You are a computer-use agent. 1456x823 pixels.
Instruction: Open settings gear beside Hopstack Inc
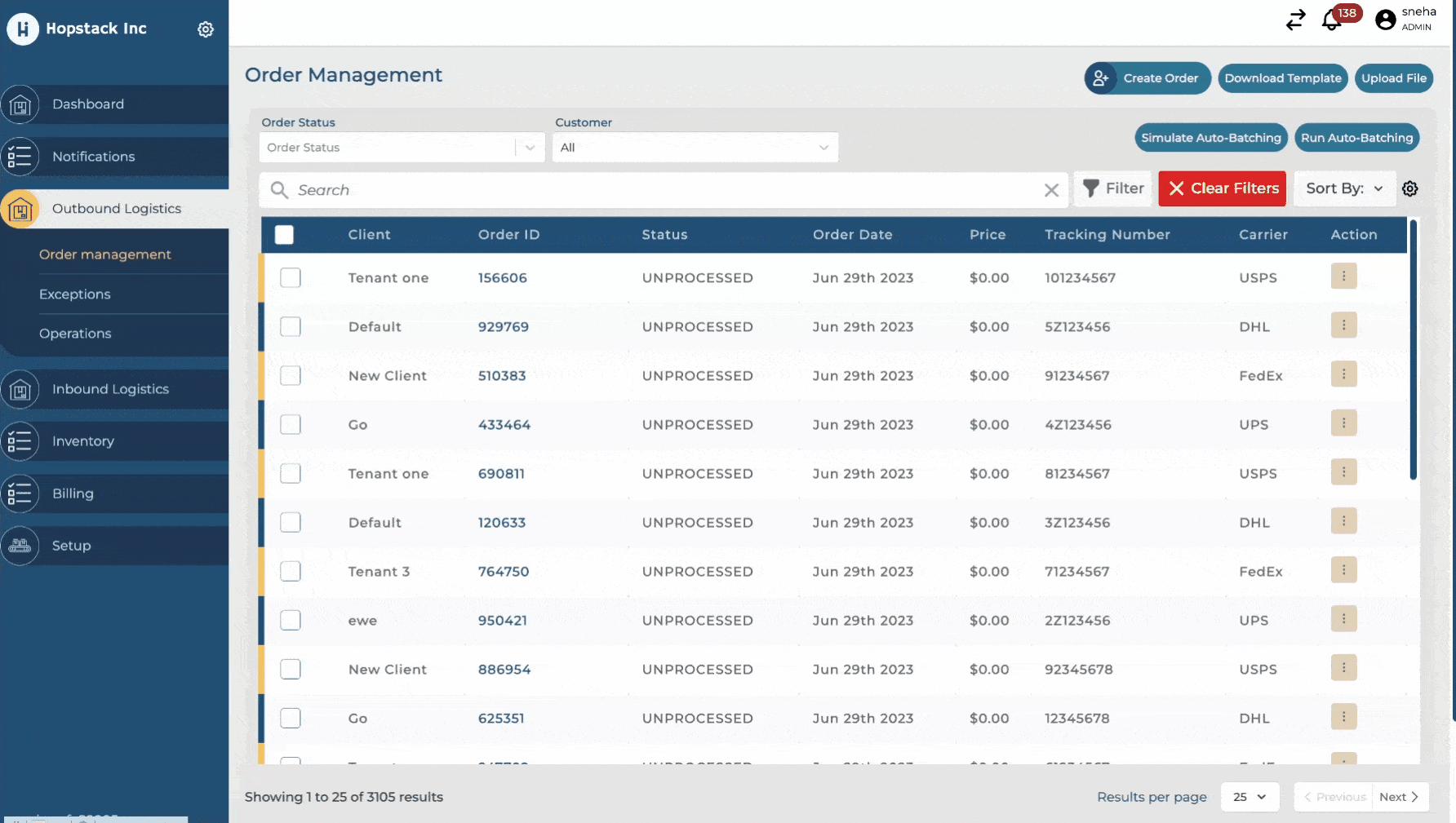pos(206,29)
